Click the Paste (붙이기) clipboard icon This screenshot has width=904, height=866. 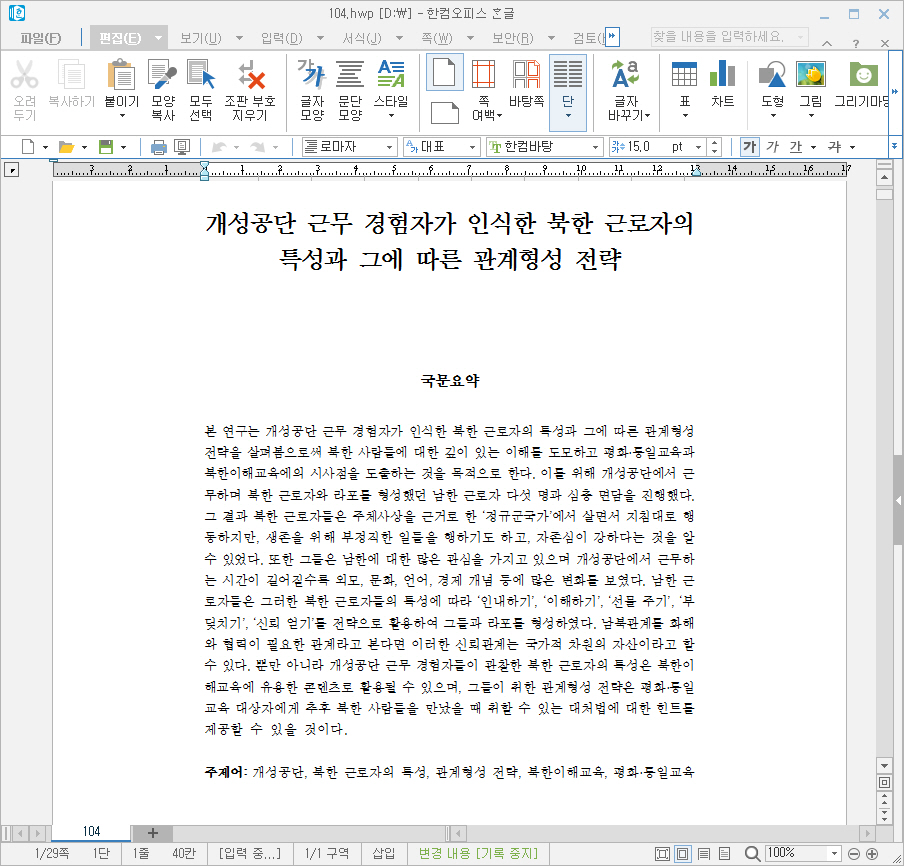coord(122,76)
